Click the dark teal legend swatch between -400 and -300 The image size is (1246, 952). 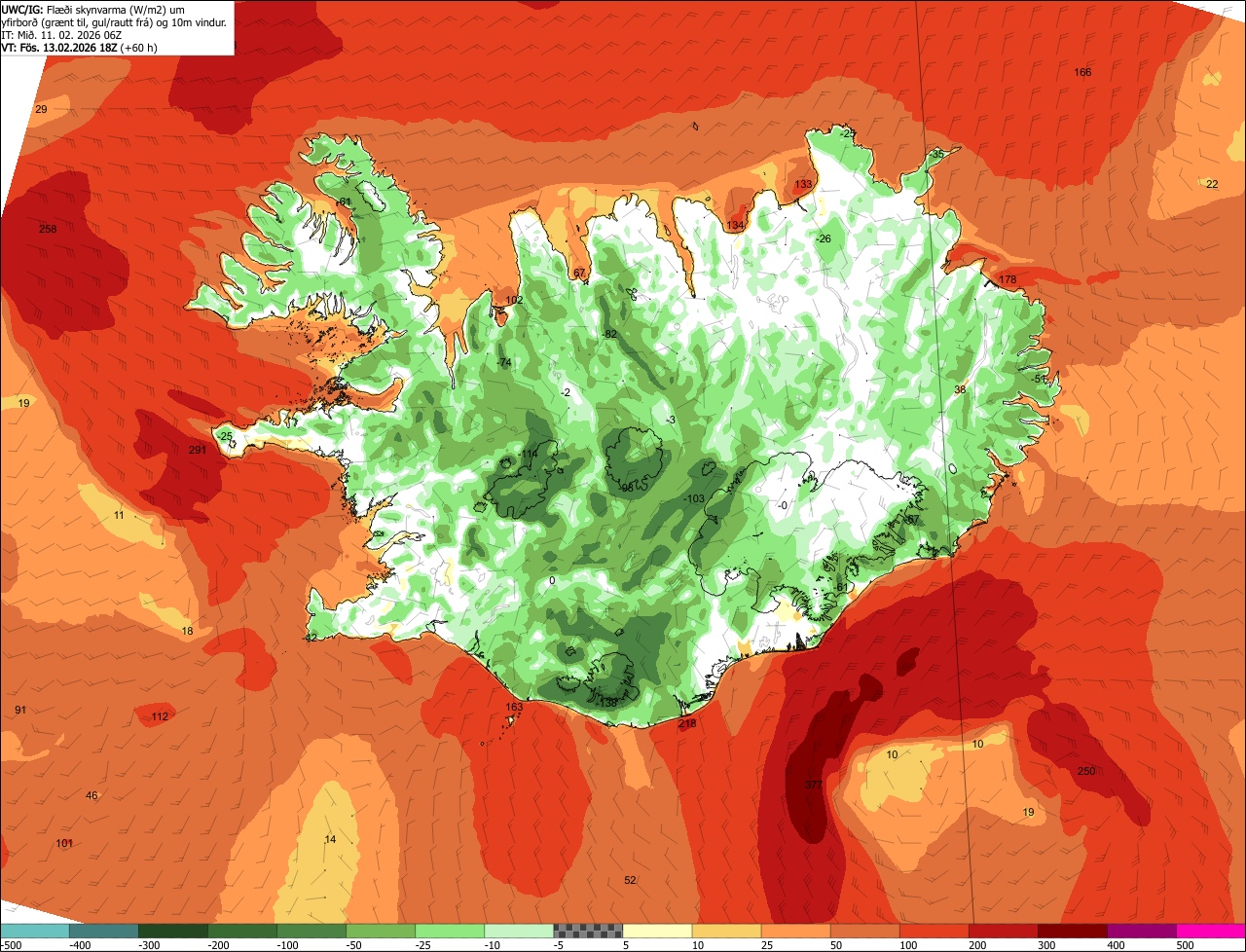103,931
